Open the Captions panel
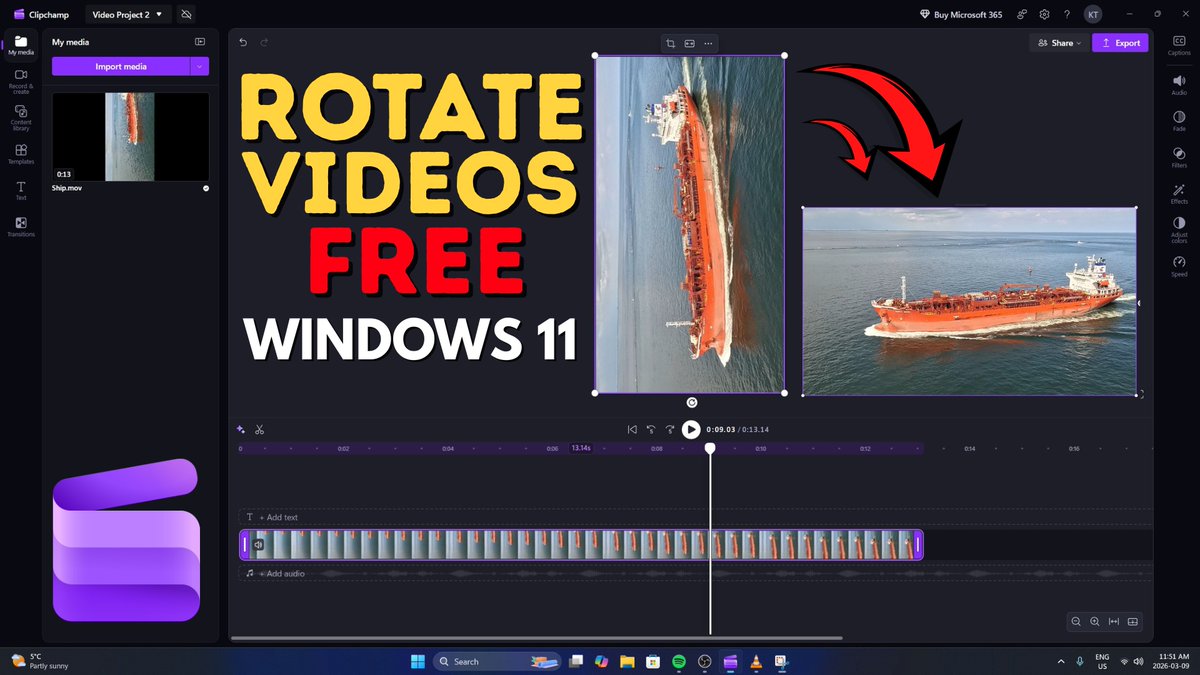This screenshot has width=1200, height=675. [x=1179, y=44]
